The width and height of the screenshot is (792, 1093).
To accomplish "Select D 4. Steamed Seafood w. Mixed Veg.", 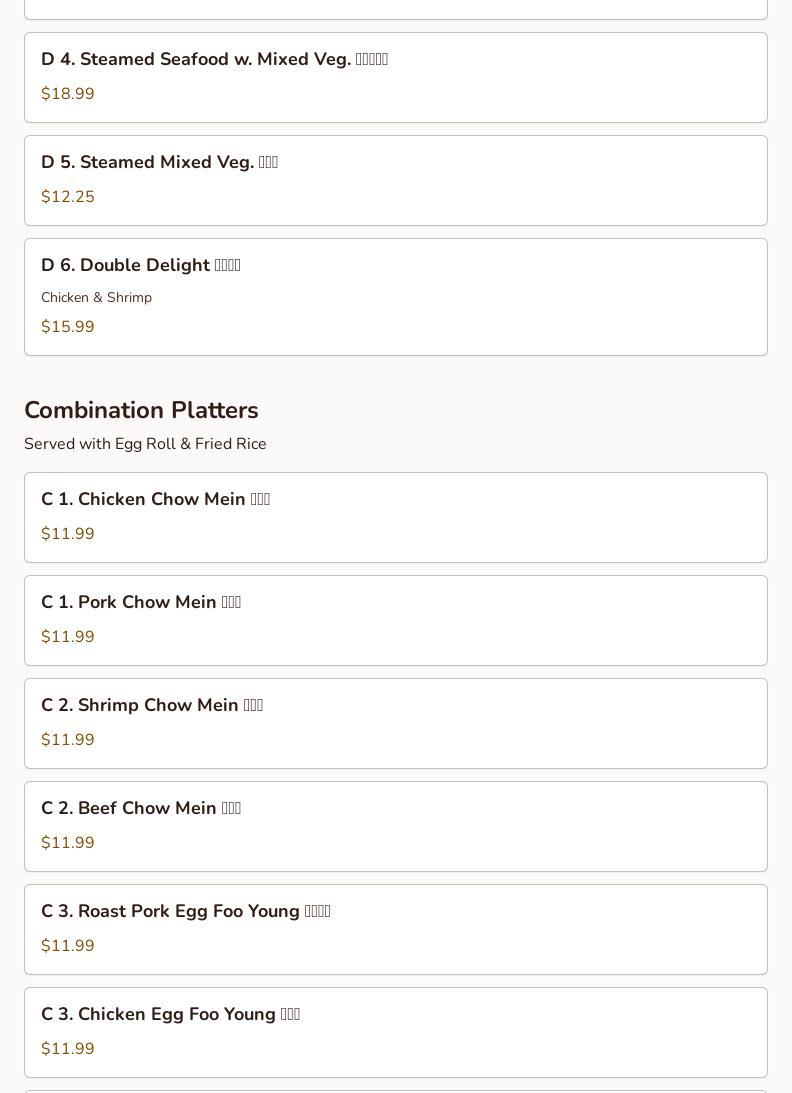I will pos(396,77).
